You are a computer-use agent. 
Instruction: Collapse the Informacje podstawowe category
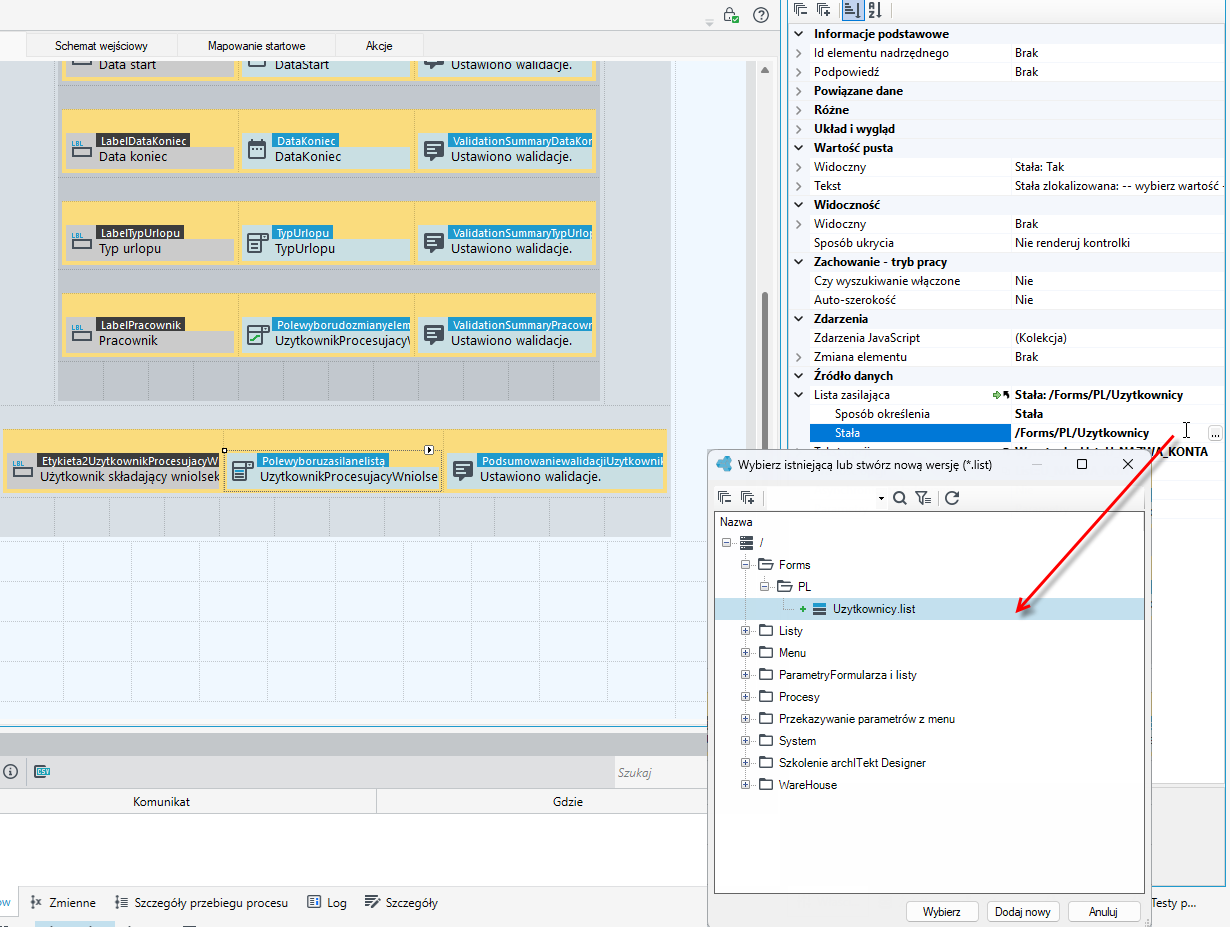[799, 34]
